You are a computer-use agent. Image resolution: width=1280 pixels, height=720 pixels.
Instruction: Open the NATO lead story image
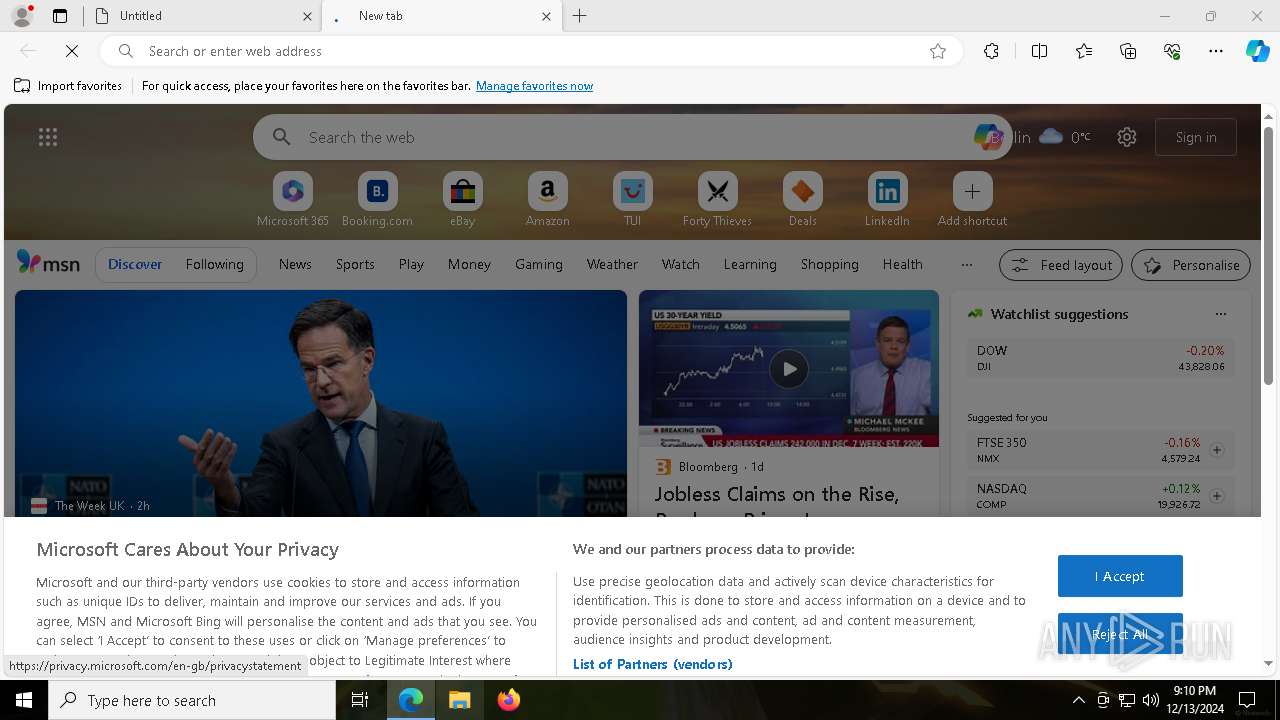pos(321,403)
